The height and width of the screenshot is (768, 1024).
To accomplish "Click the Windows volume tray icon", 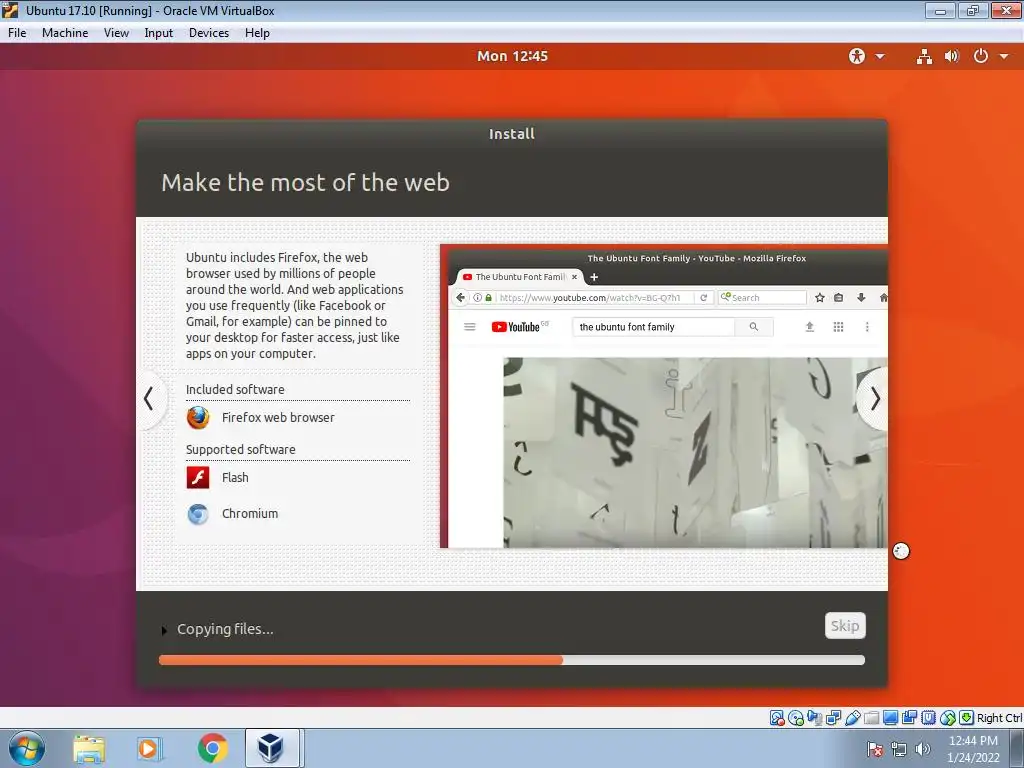I will coord(922,749).
